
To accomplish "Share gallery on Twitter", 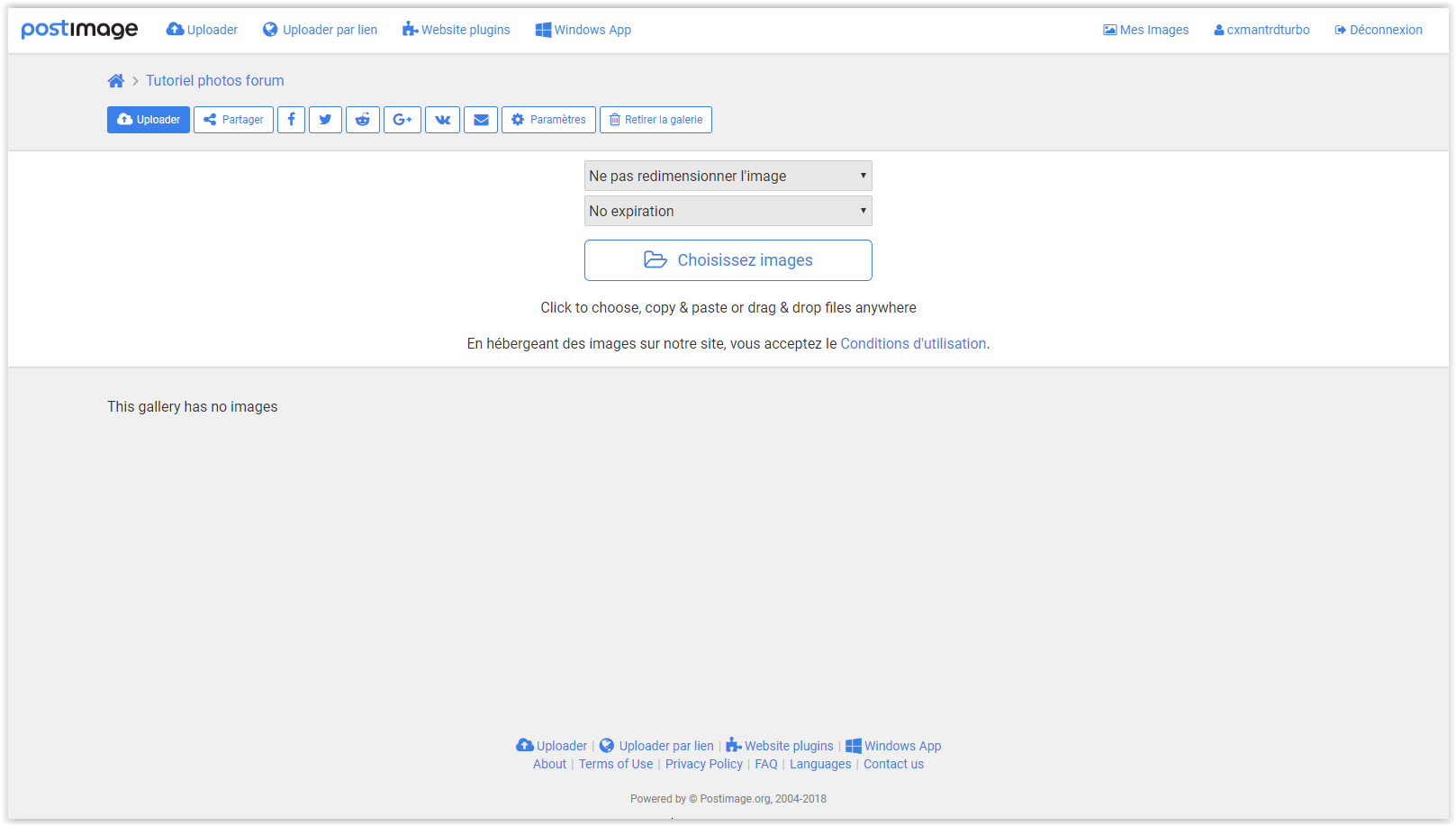I will [x=325, y=120].
